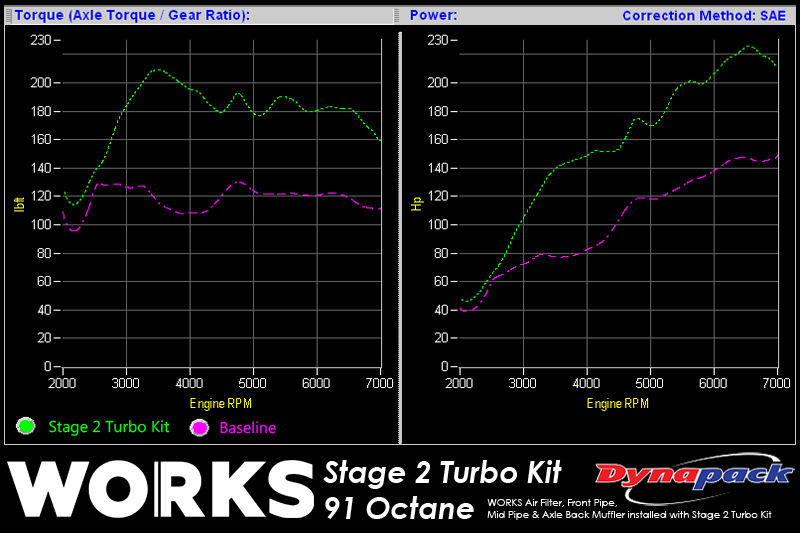Click the green power curve peak

pyautogui.click(x=748, y=46)
